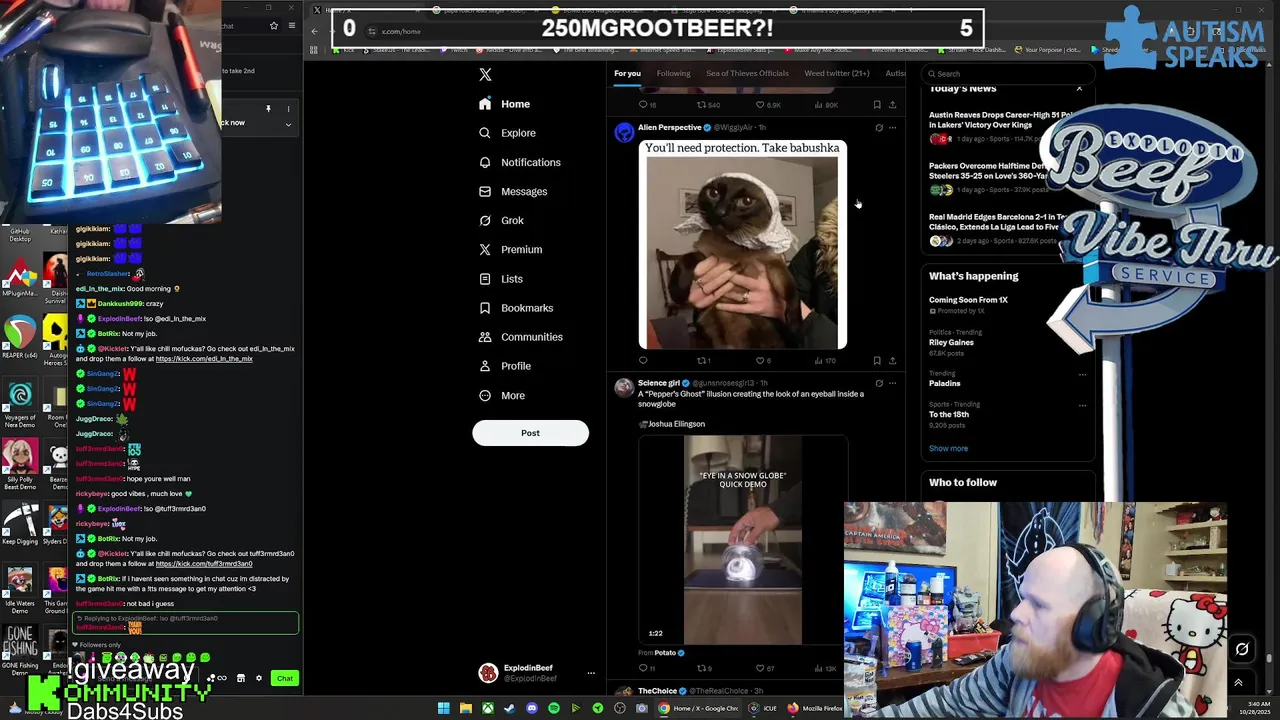Open Kick chat settings gear

click(x=259, y=678)
